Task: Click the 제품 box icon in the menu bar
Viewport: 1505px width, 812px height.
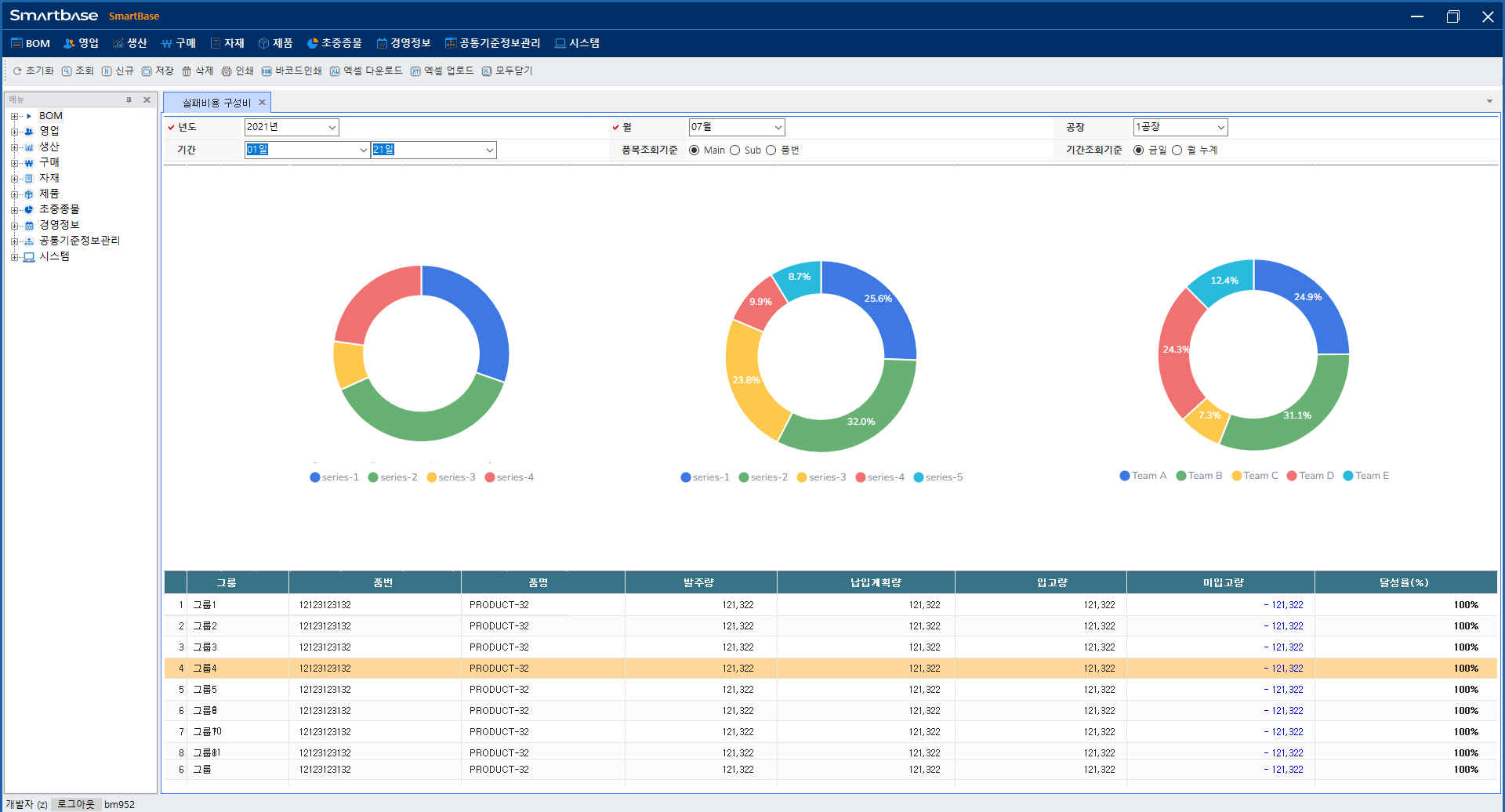Action: (x=264, y=43)
